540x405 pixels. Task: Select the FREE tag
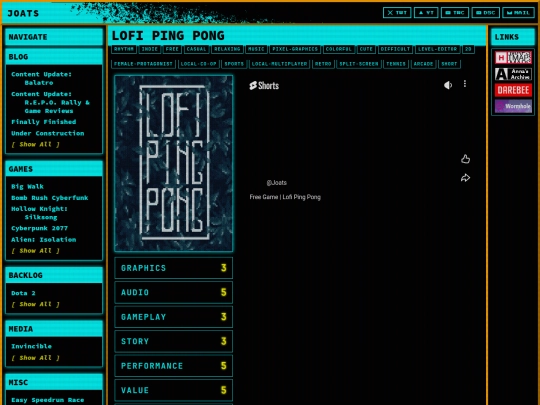172,49
